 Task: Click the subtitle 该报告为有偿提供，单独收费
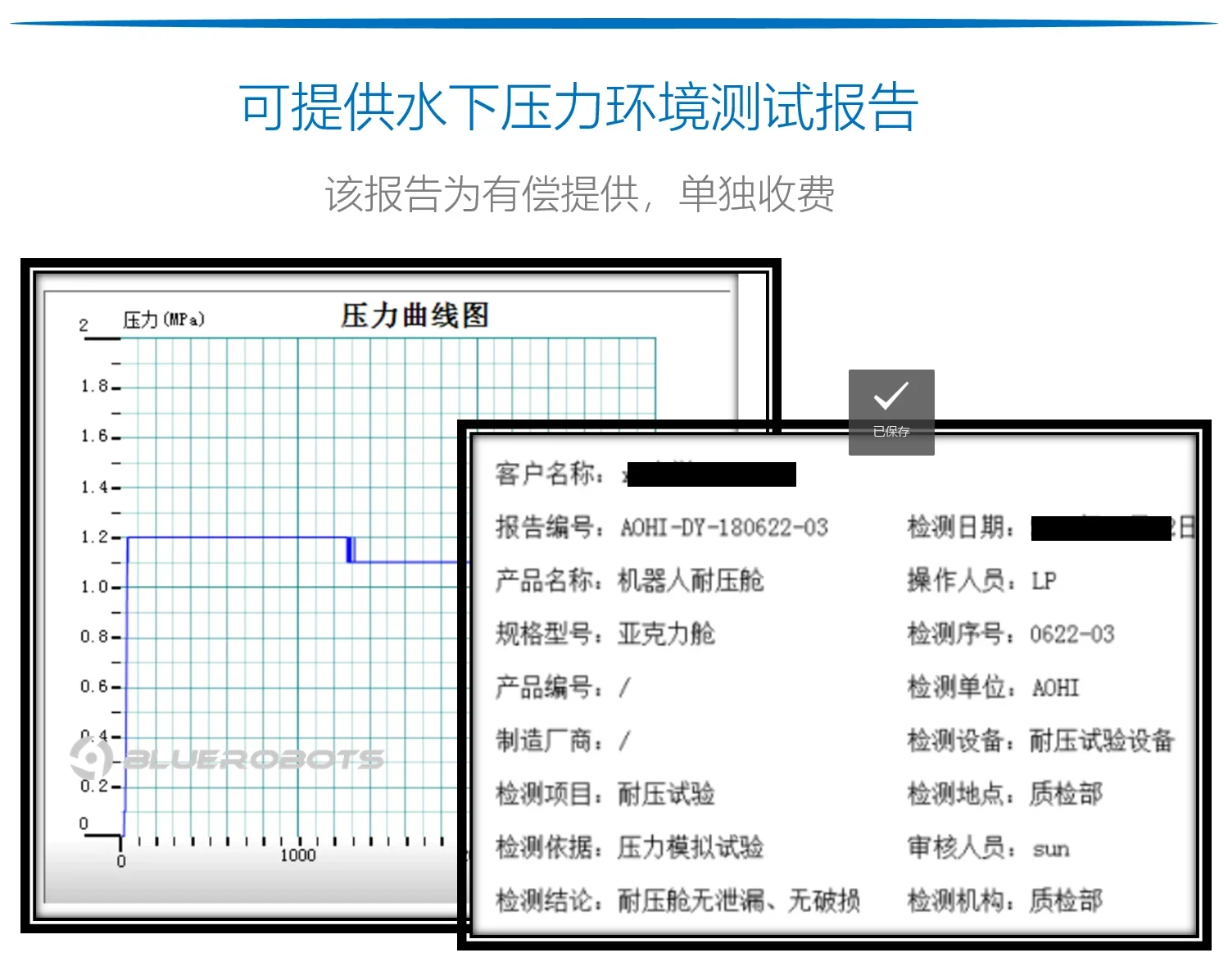point(579,194)
